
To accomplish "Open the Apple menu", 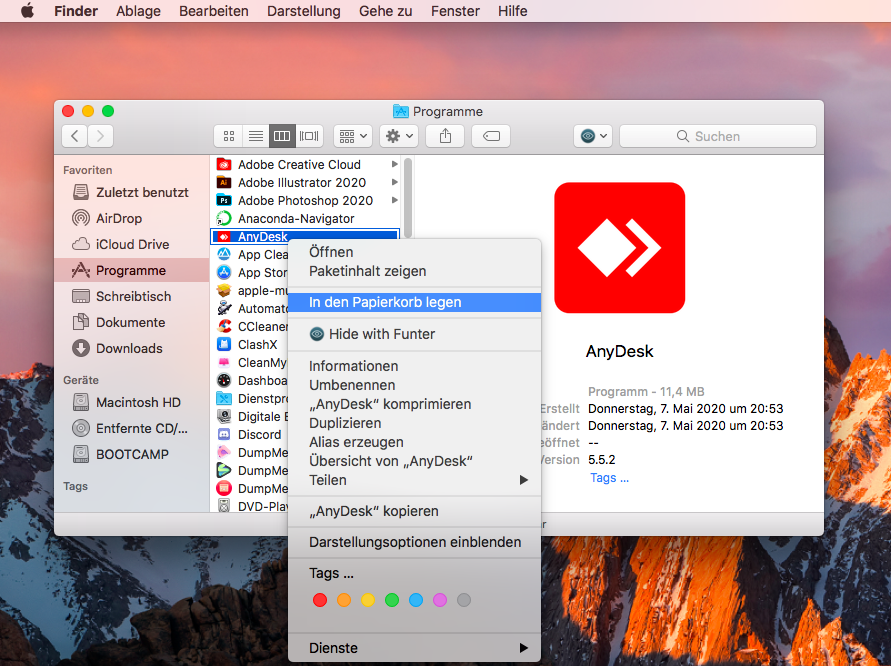I will tap(27, 11).
